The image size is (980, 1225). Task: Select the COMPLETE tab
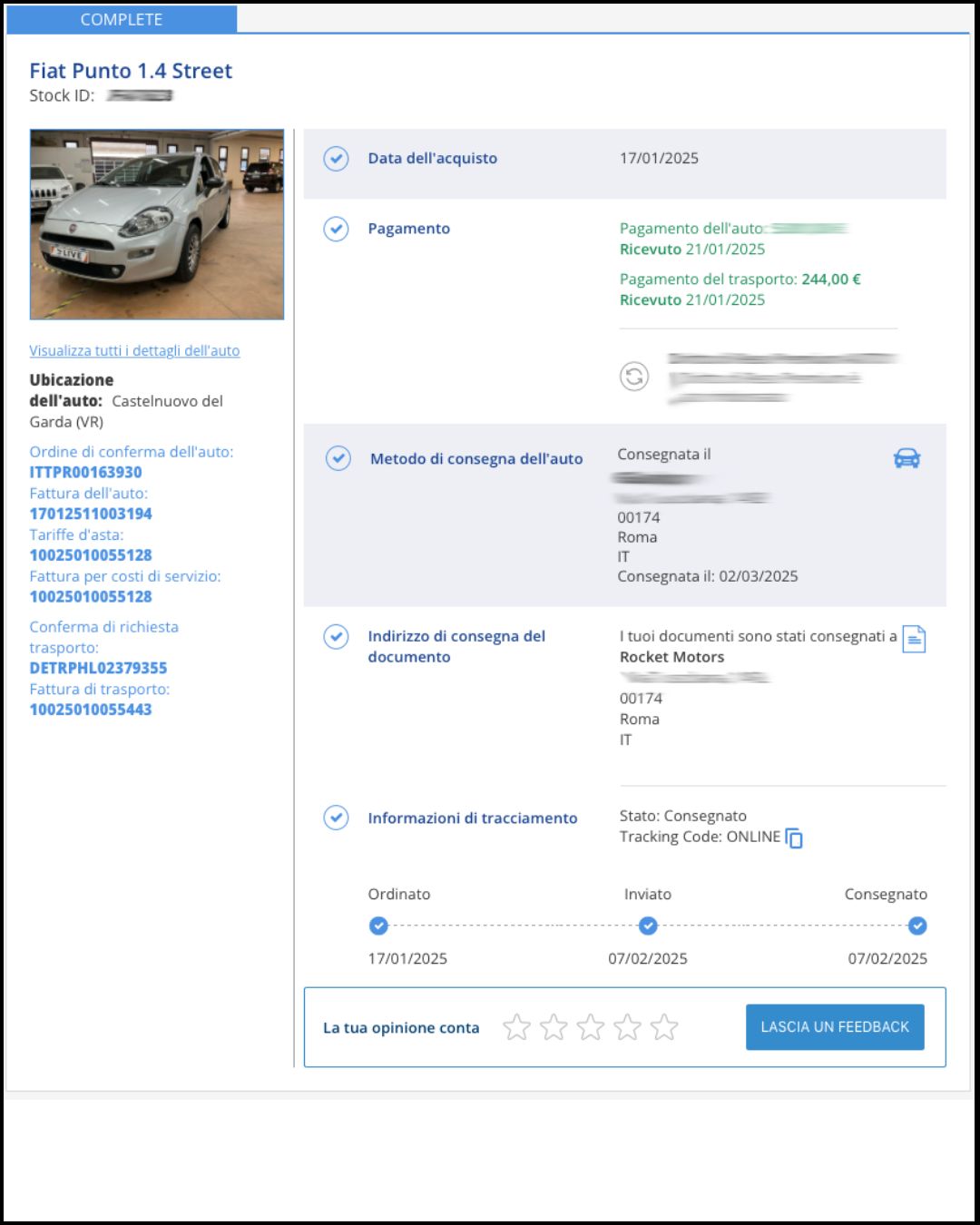coord(122,19)
